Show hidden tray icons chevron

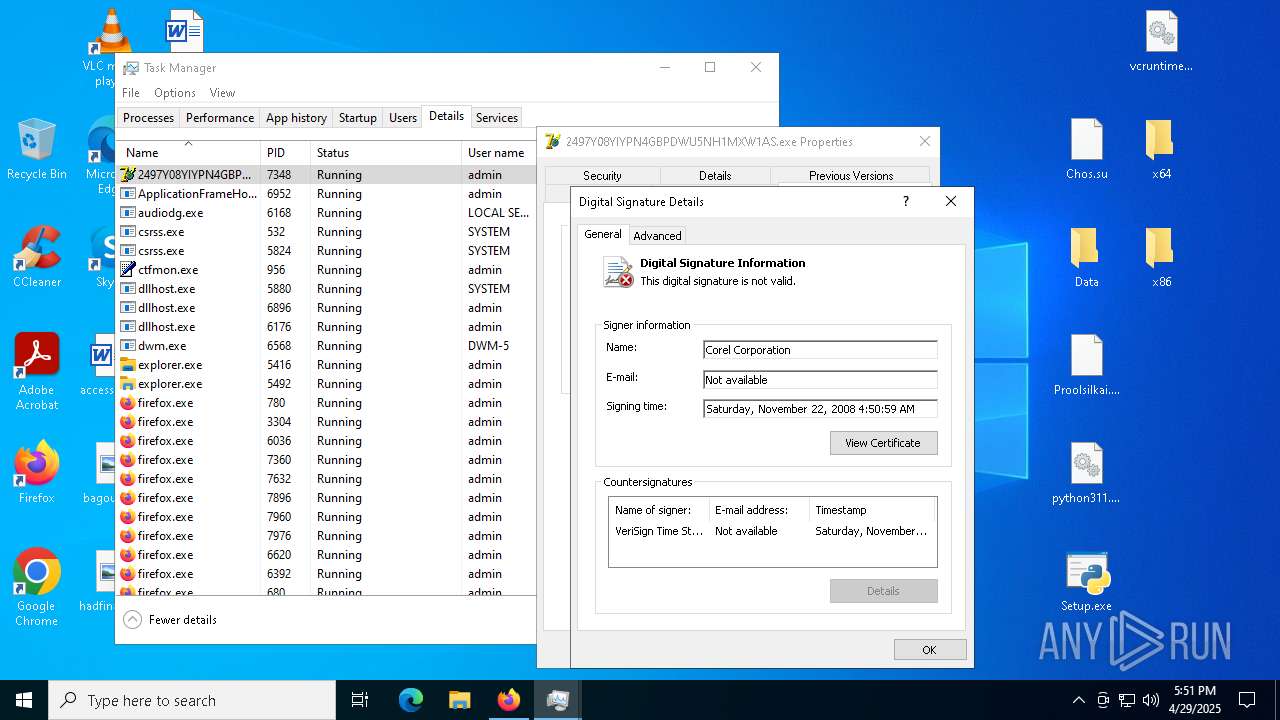[x=1078, y=700]
